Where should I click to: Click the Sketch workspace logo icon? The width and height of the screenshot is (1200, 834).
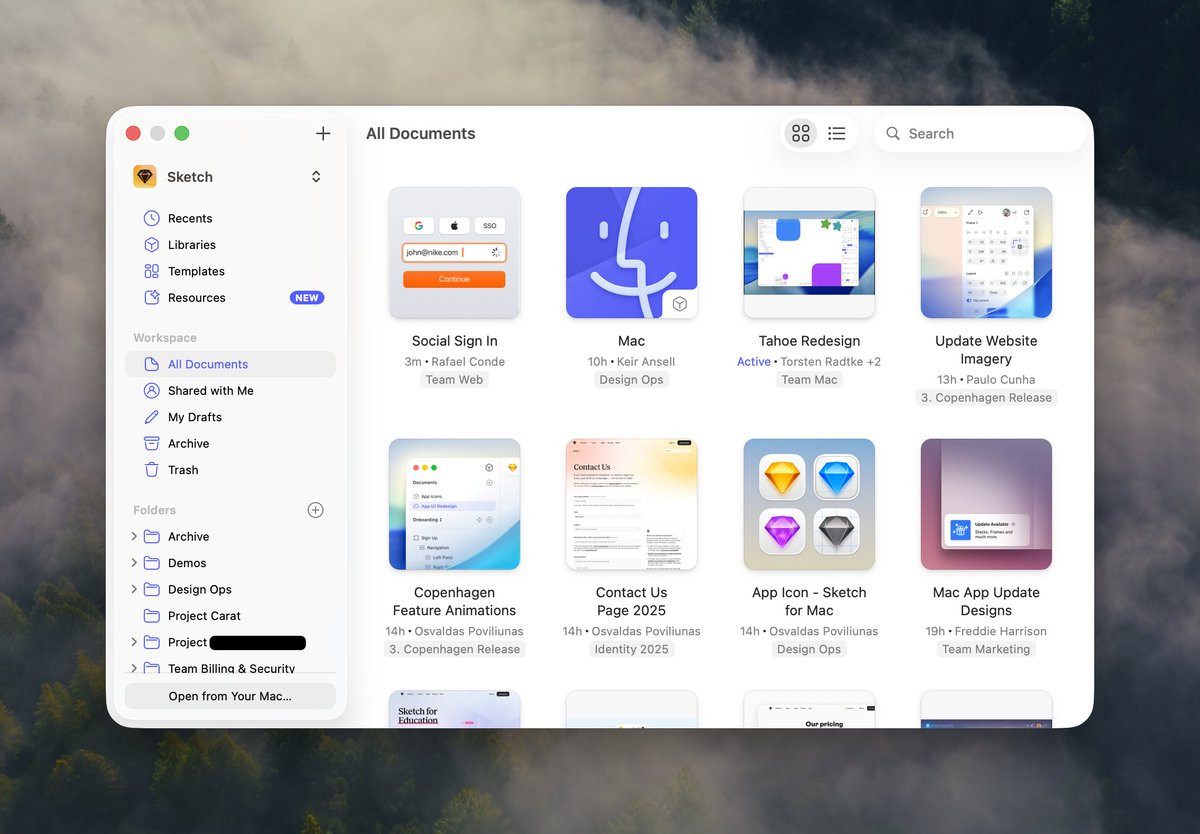145,176
